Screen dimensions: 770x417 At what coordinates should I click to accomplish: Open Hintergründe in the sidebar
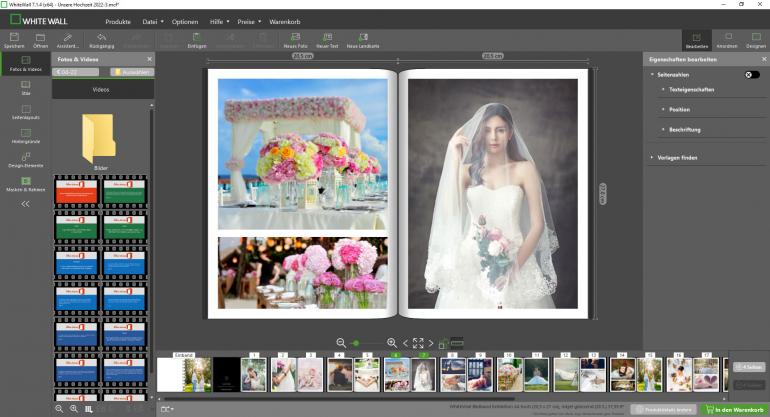click(x=26, y=136)
